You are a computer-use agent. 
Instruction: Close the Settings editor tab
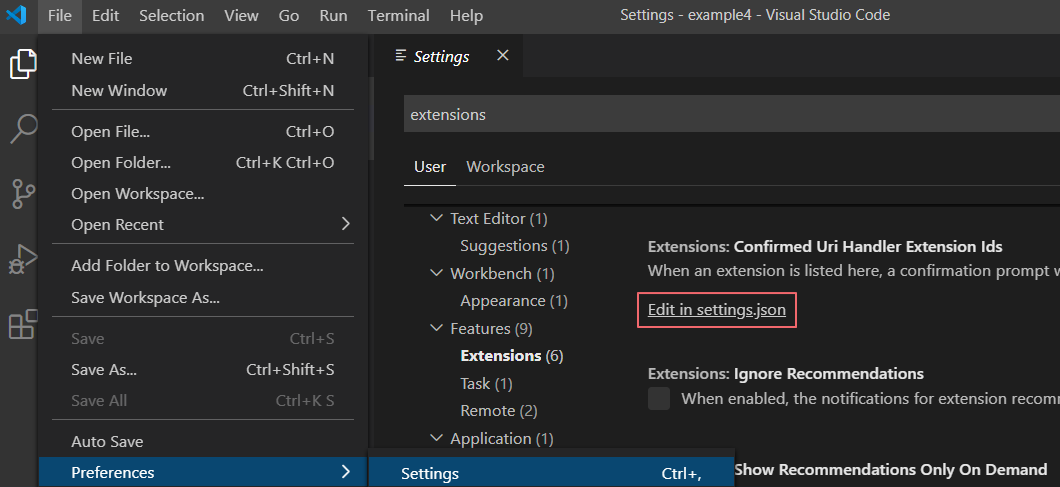click(503, 56)
